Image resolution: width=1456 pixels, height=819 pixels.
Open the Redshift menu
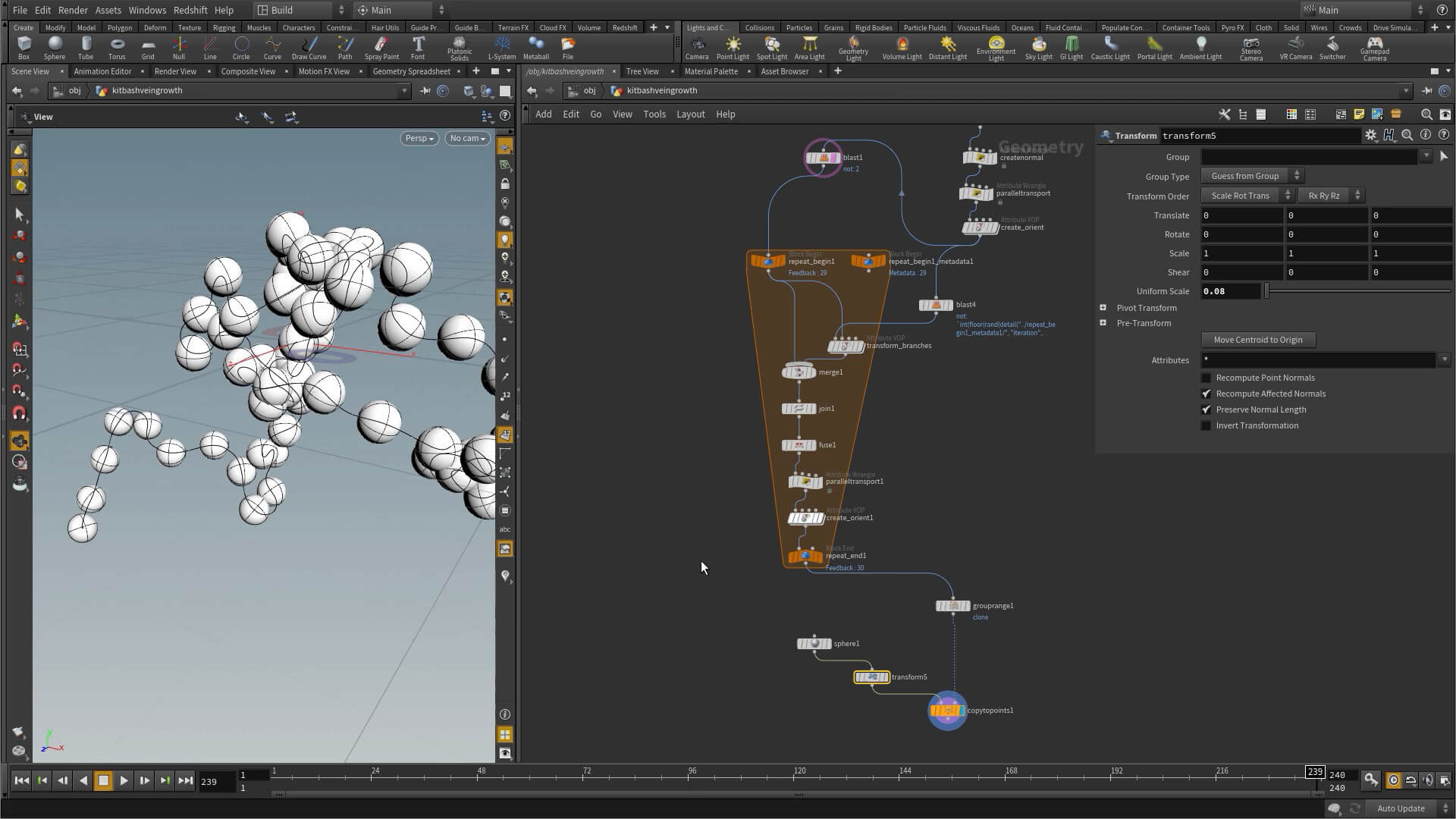[190, 10]
